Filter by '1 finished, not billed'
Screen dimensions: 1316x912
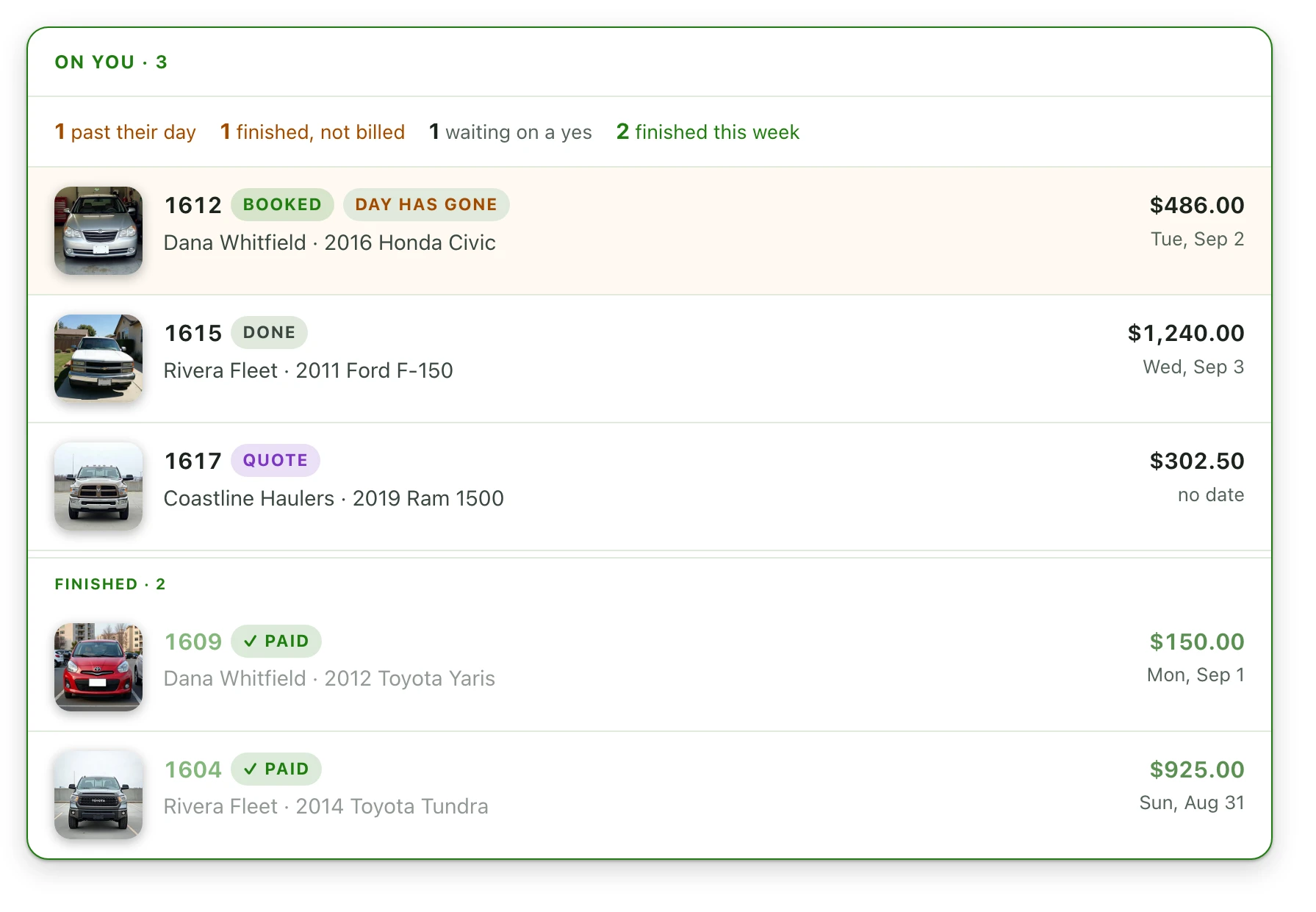[x=313, y=132]
